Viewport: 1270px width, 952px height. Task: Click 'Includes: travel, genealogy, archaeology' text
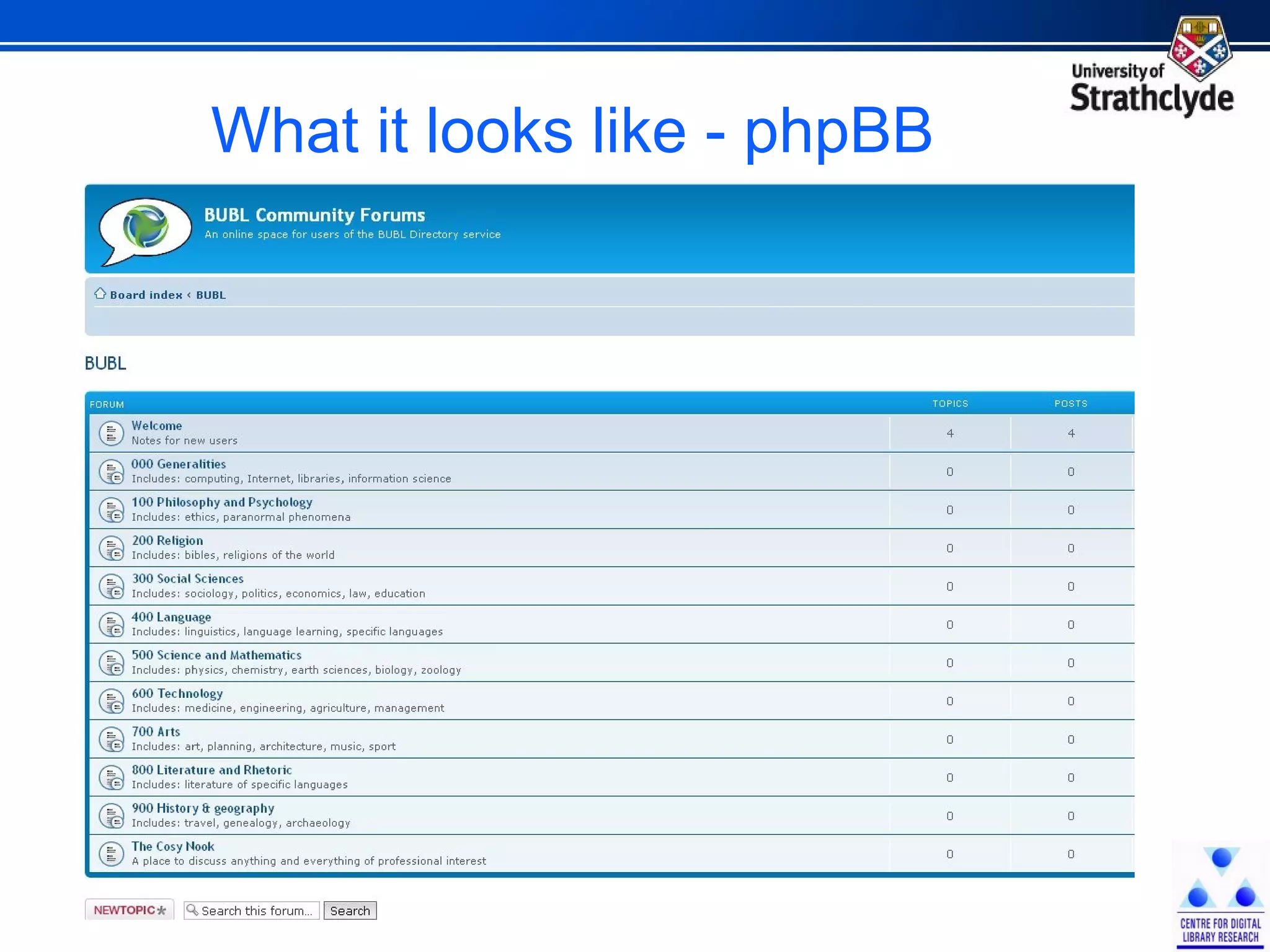(x=241, y=823)
